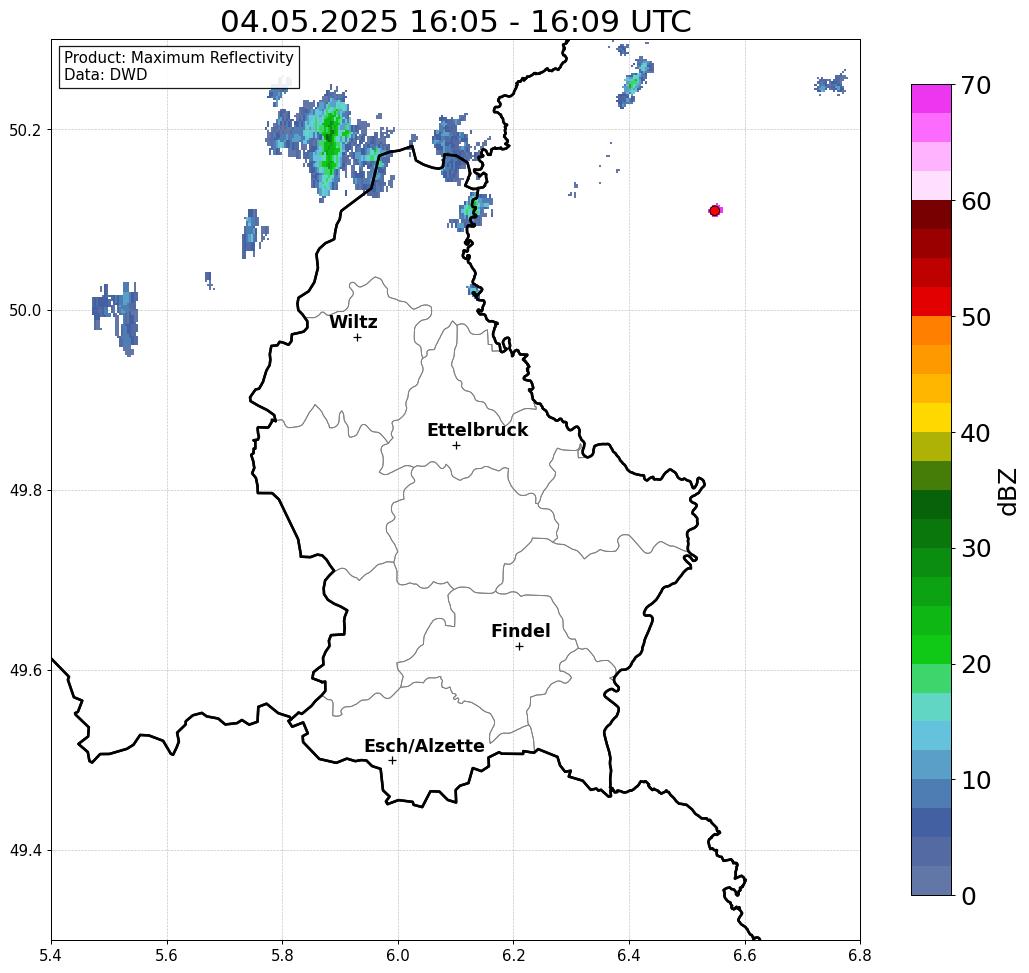Click longitude label 6.4
Viewport: 1029px width, 973px height.
tap(629, 955)
